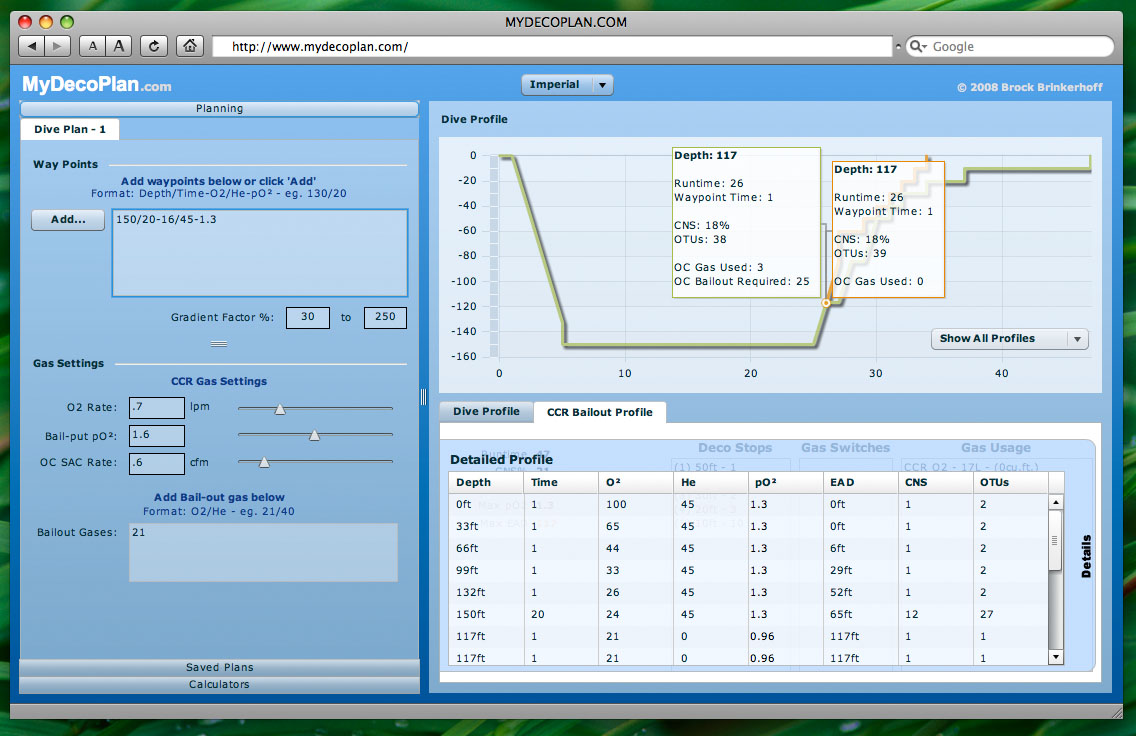Select the 132ft row depth cell
The width and height of the screenshot is (1136, 736).
coord(486,593)
